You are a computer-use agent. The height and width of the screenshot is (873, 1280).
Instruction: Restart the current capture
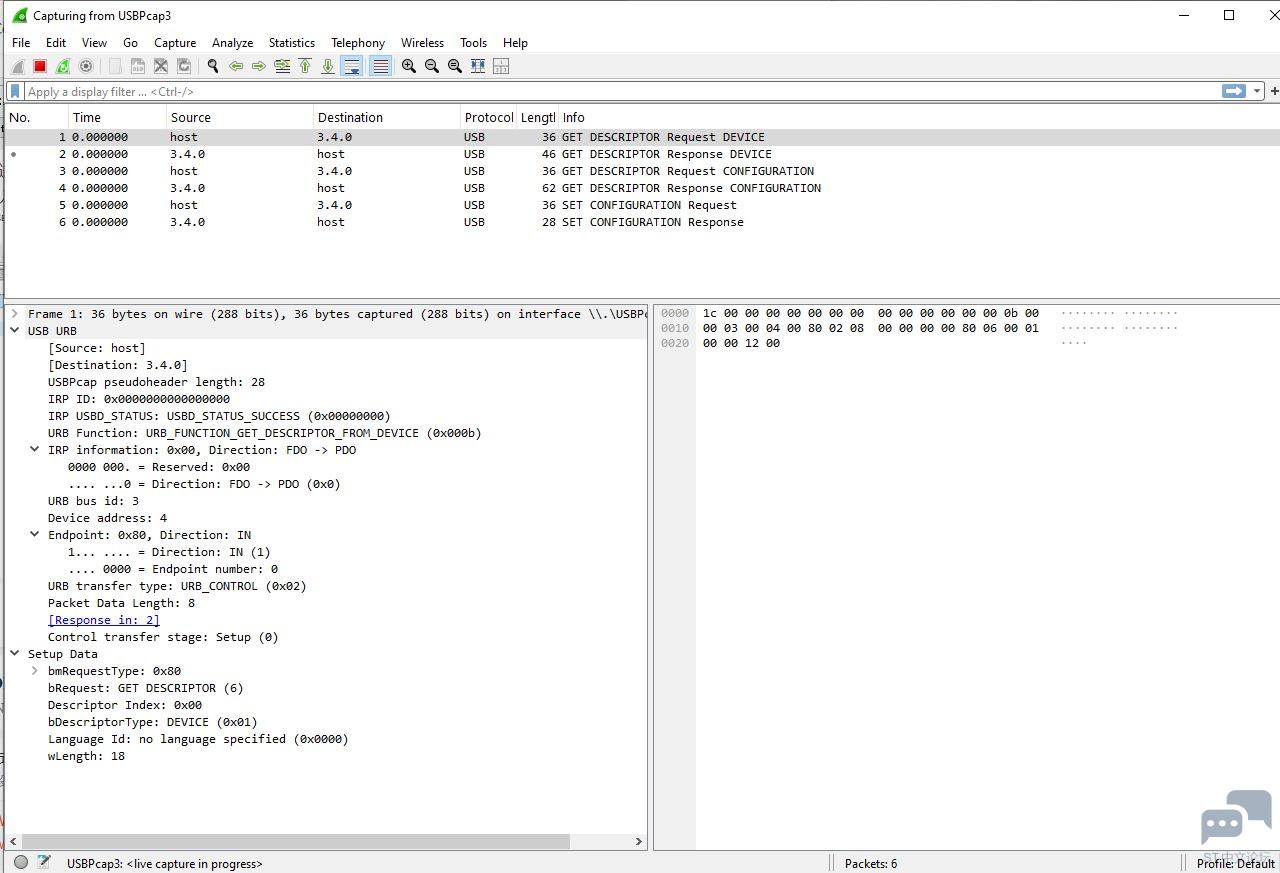(62, 66)
